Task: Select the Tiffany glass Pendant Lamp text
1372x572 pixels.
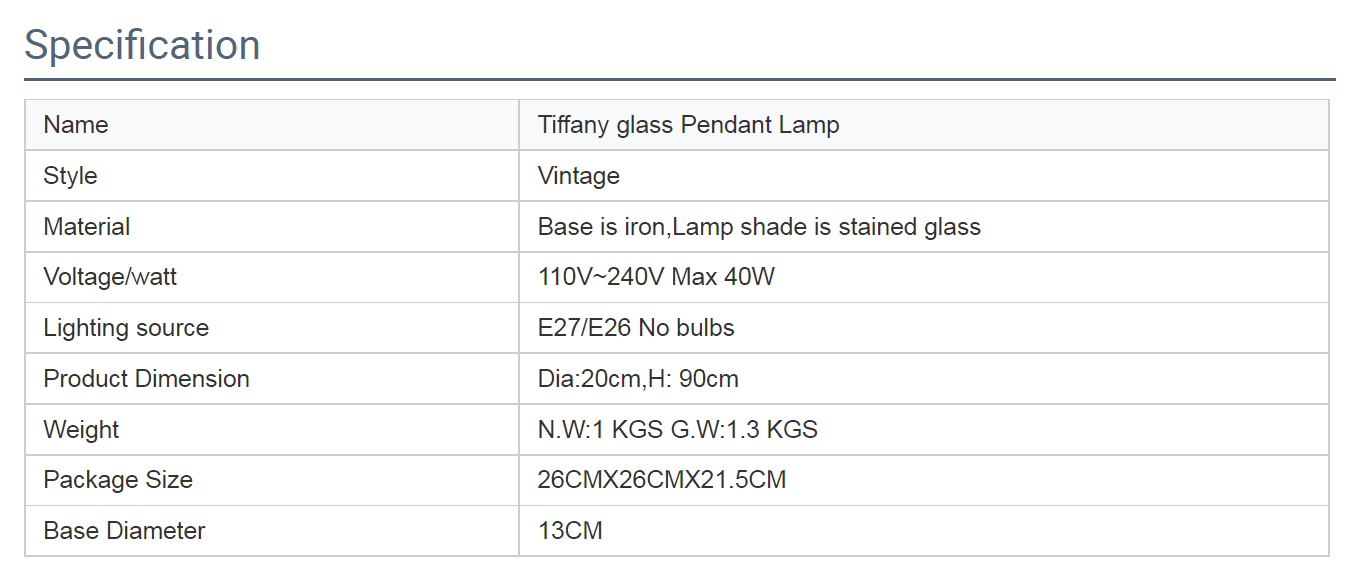Action: pos(688,125)
